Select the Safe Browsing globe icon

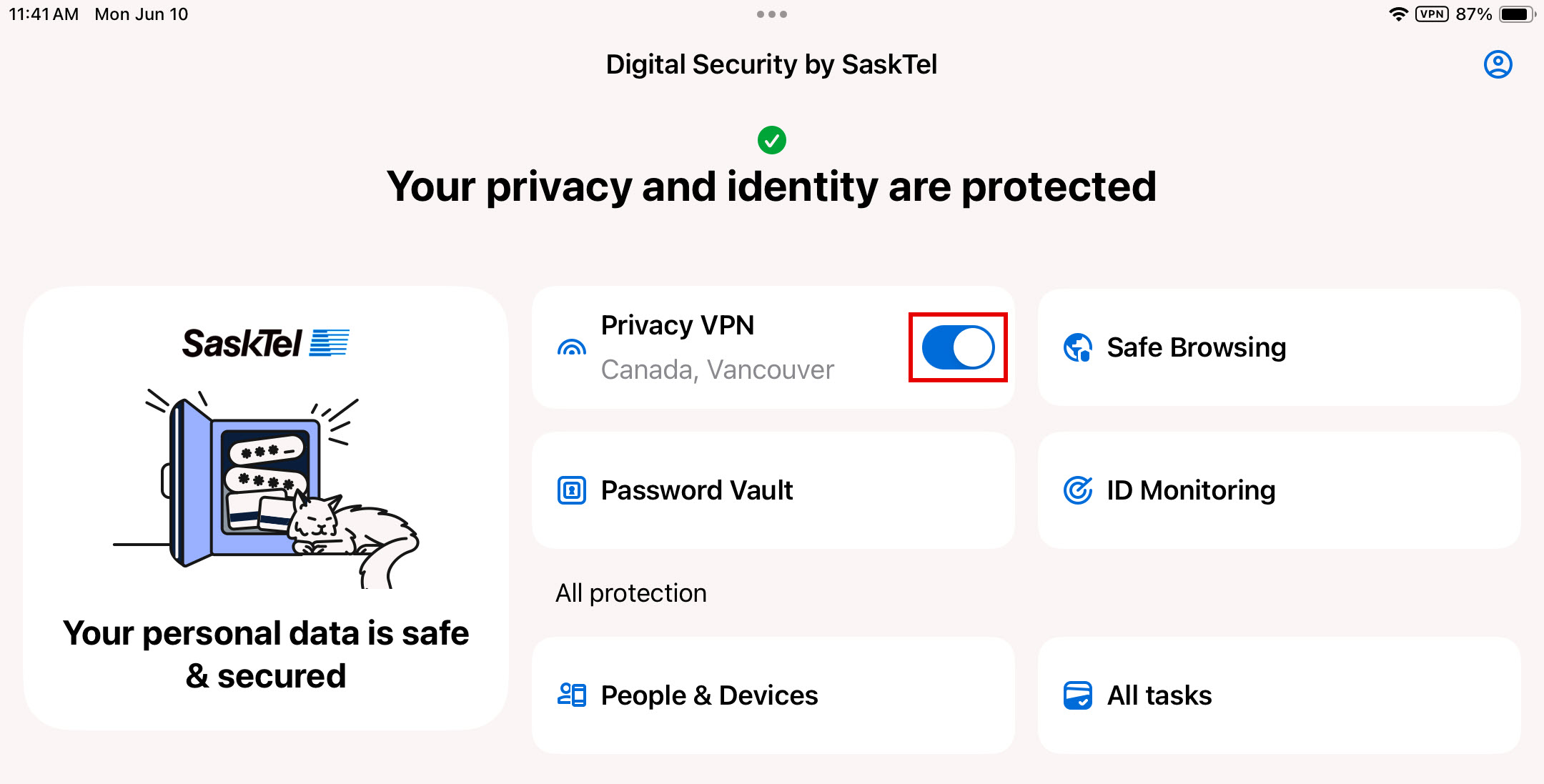[x=1077, y=347]
